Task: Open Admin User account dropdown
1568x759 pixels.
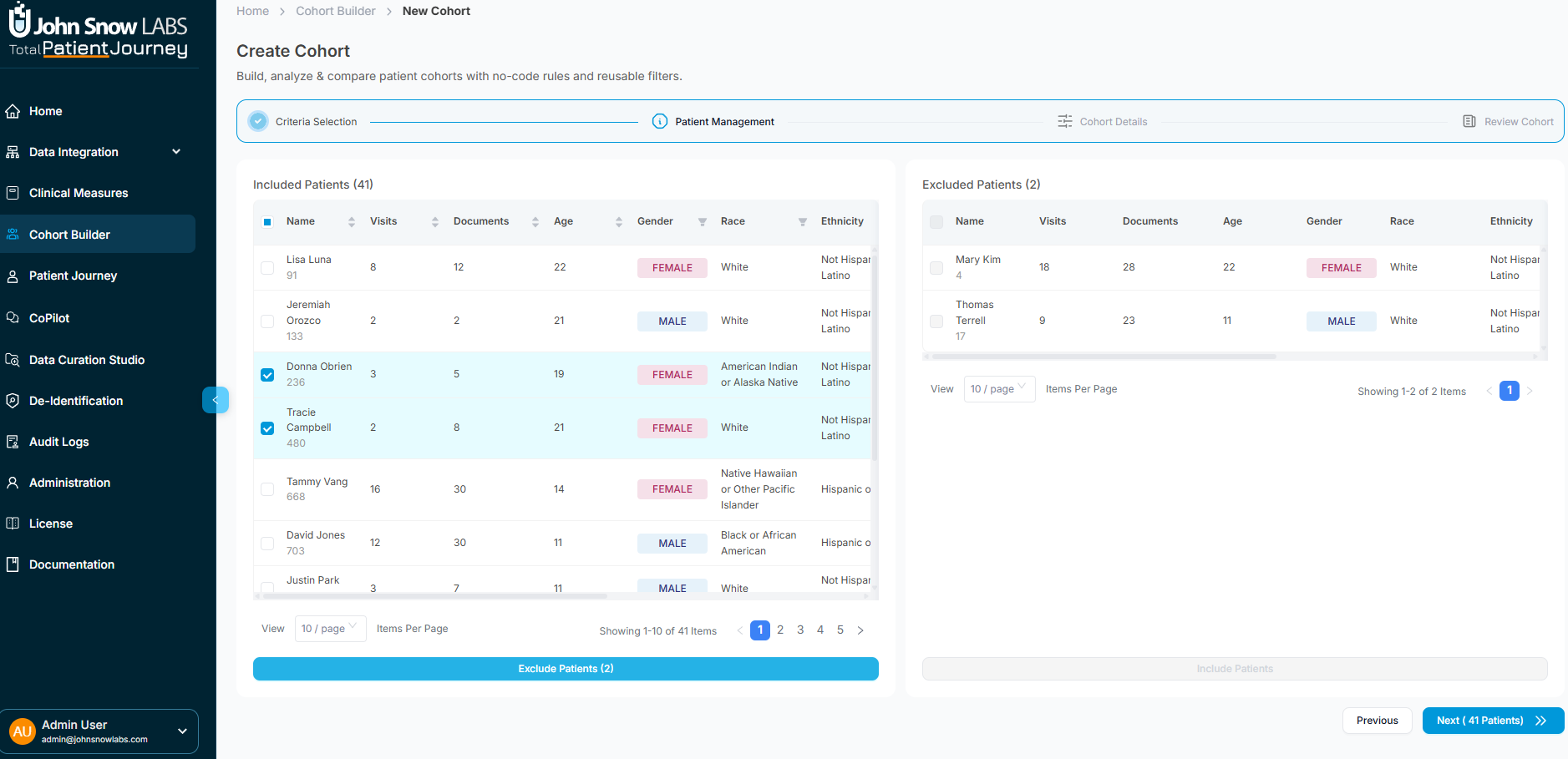Action: tap(182, 731)
